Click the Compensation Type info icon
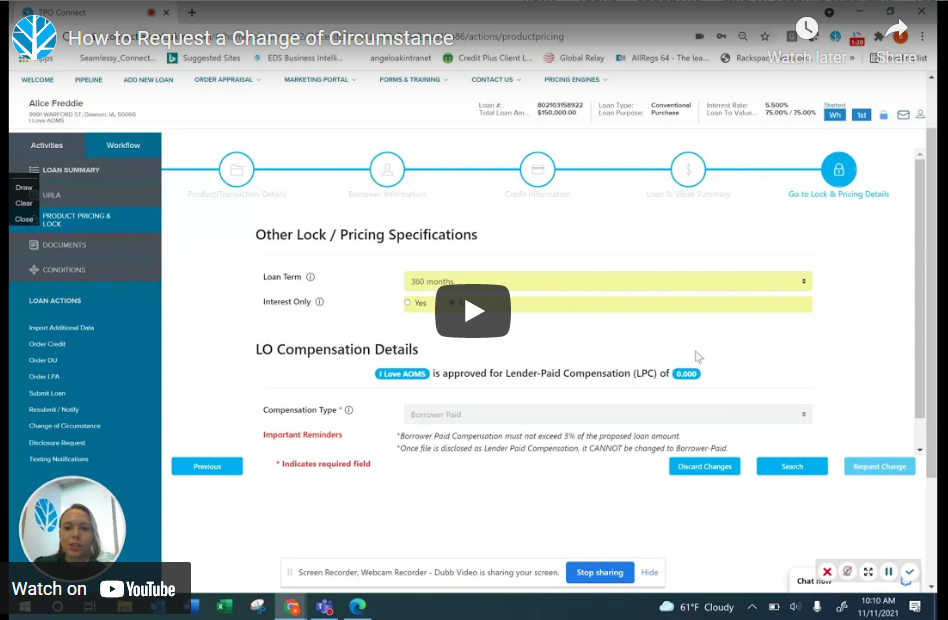 pos(349,410)
